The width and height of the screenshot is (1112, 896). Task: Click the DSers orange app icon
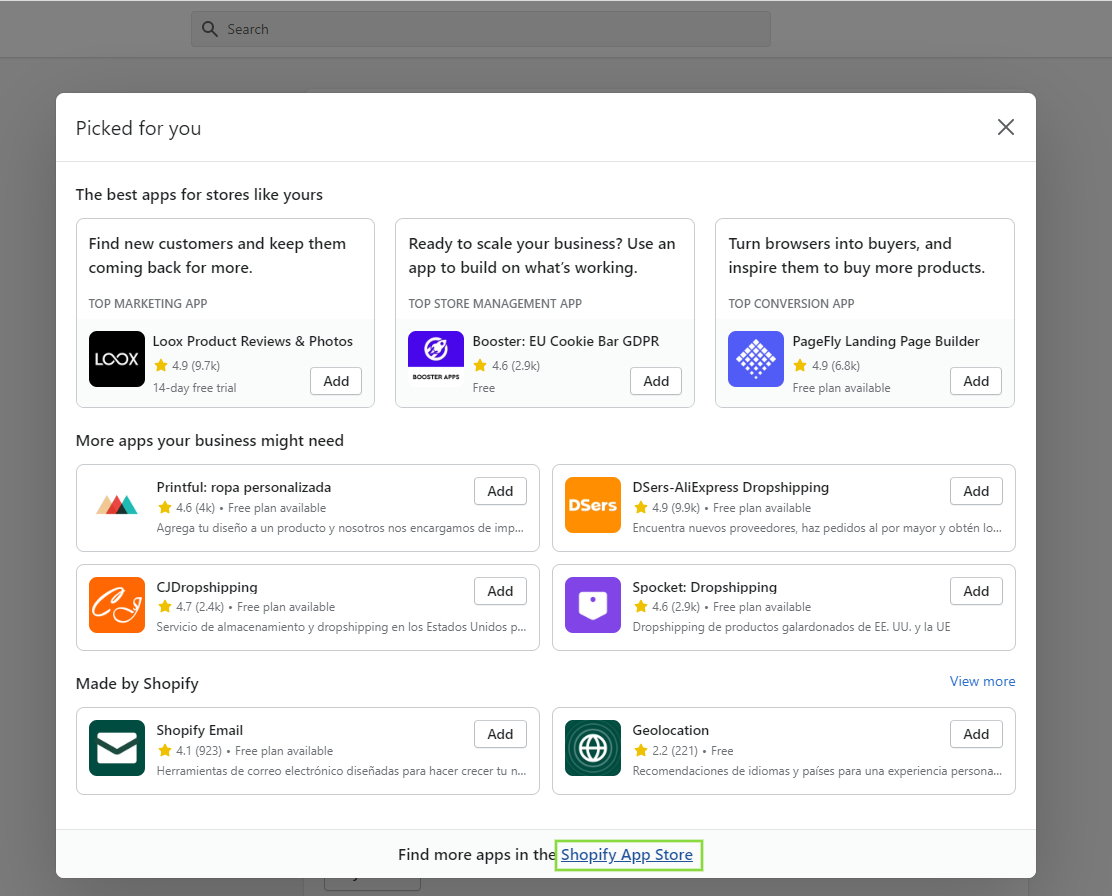pos(593,505)
